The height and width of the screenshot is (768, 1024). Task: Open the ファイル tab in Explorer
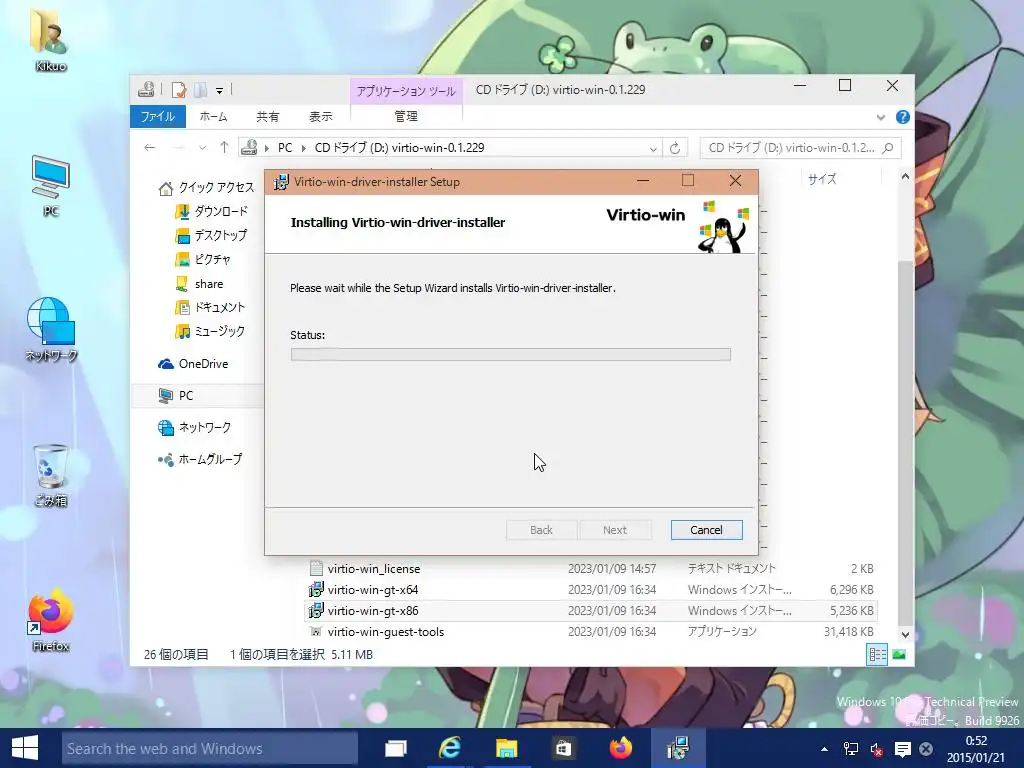pyautogui.click(x=158, y=116)
